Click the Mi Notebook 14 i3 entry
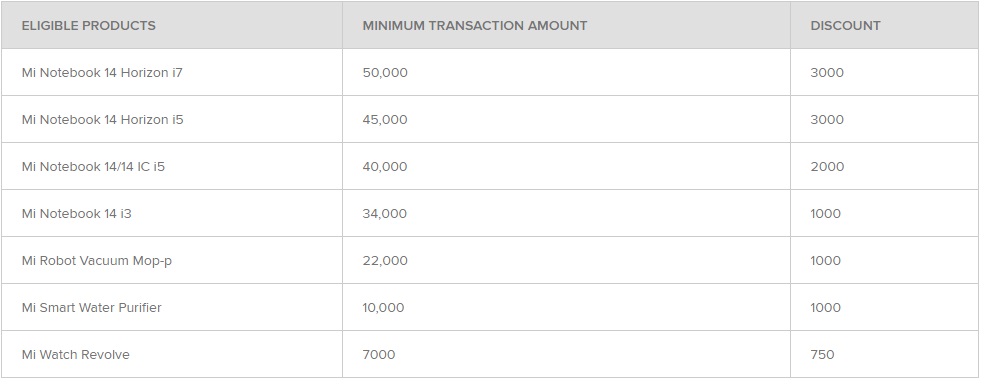This screenshot has height=385, width=985. (x=77, y=214)
